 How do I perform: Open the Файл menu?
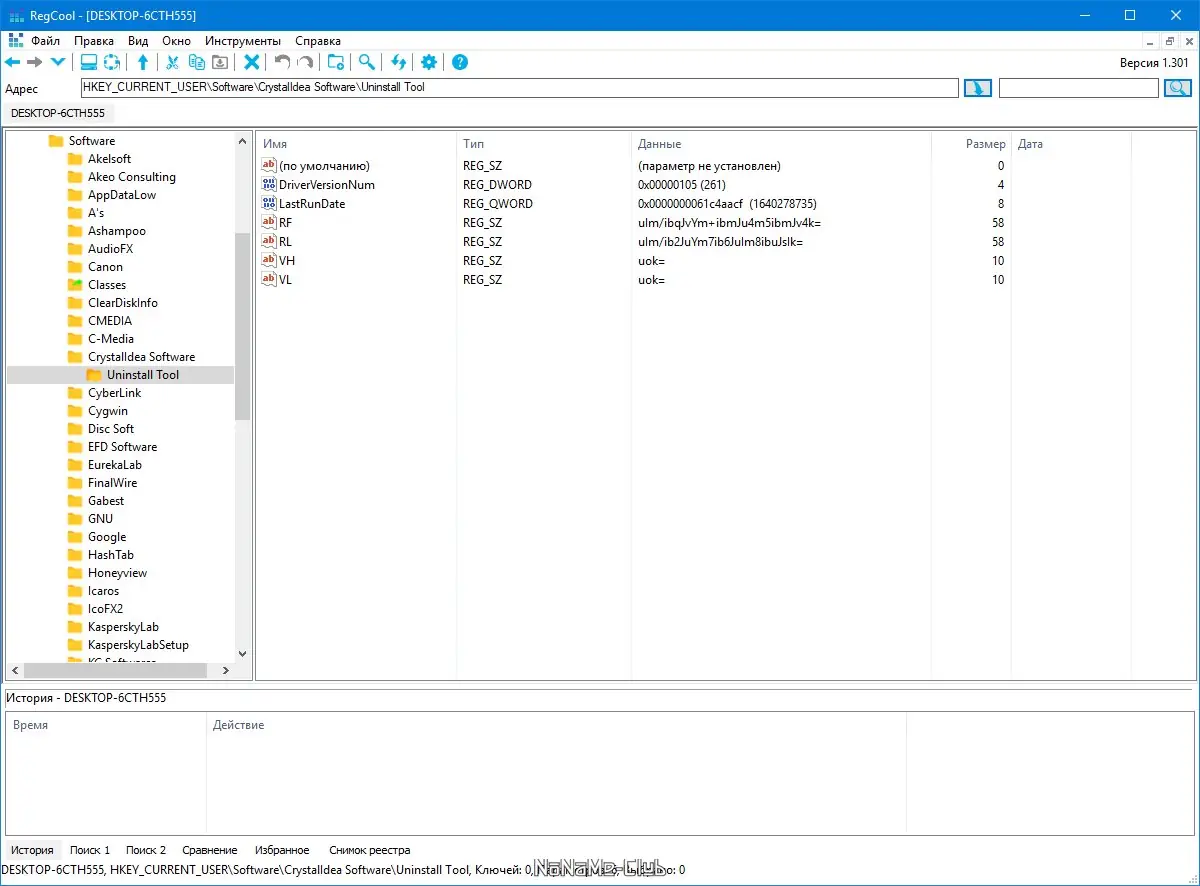46,41
